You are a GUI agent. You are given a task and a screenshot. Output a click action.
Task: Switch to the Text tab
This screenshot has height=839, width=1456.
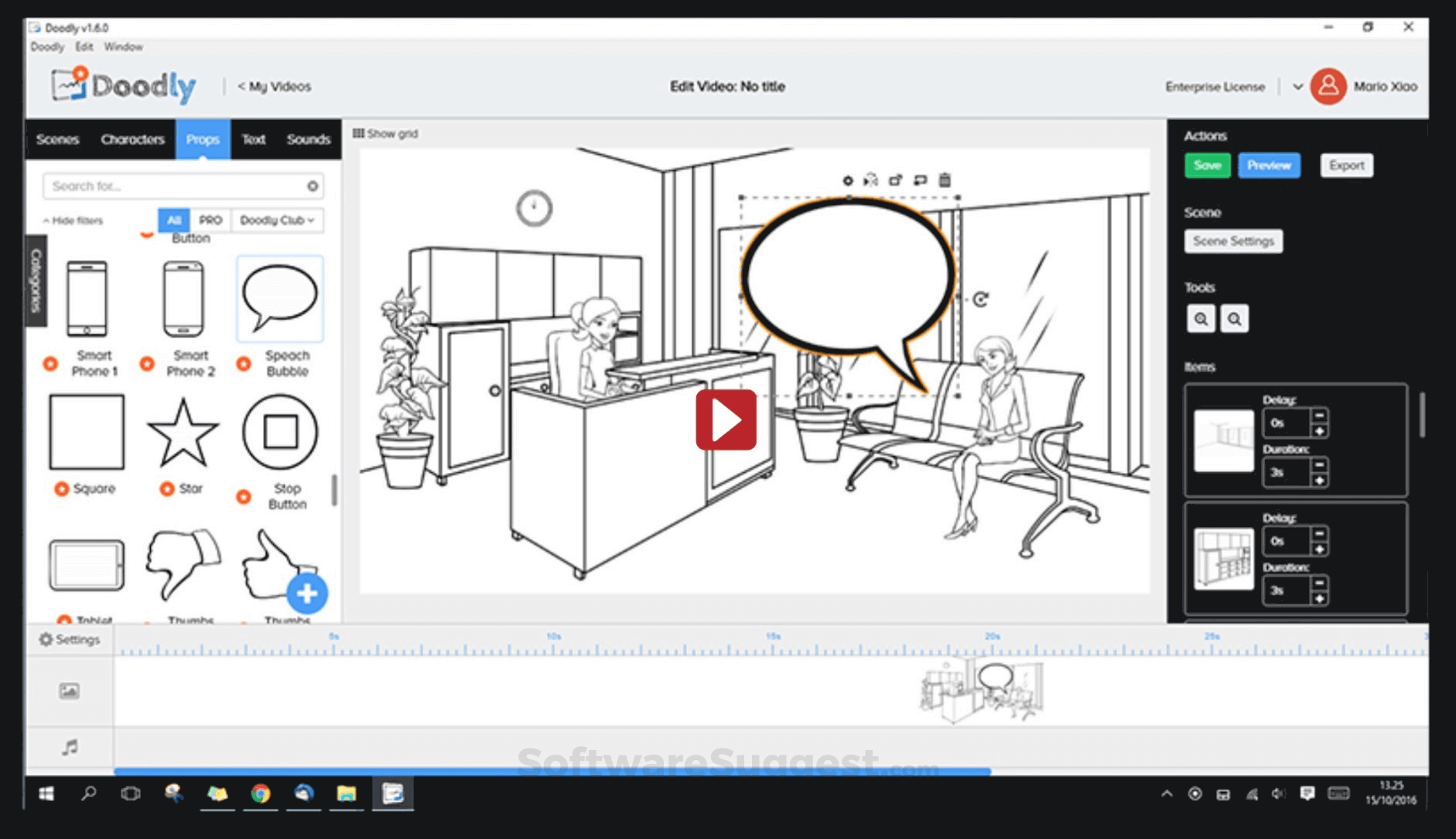coord(253,139)
